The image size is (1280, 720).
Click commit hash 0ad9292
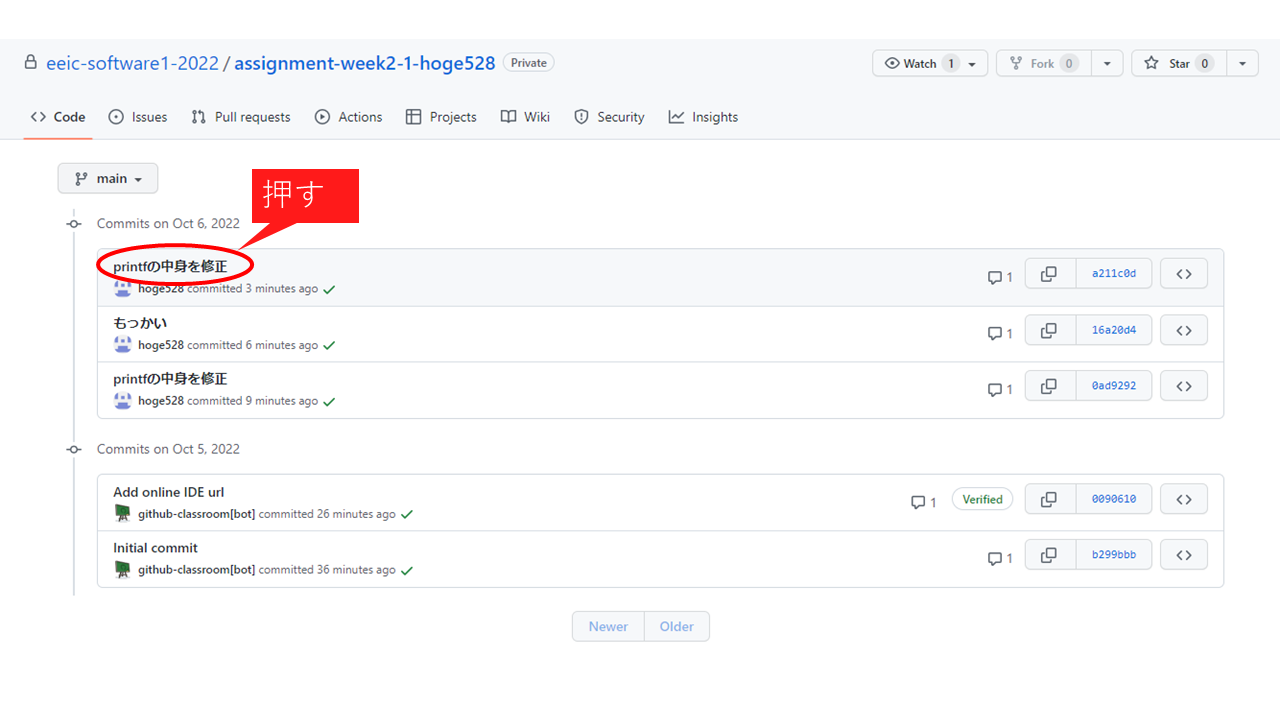click(1113, 386)
